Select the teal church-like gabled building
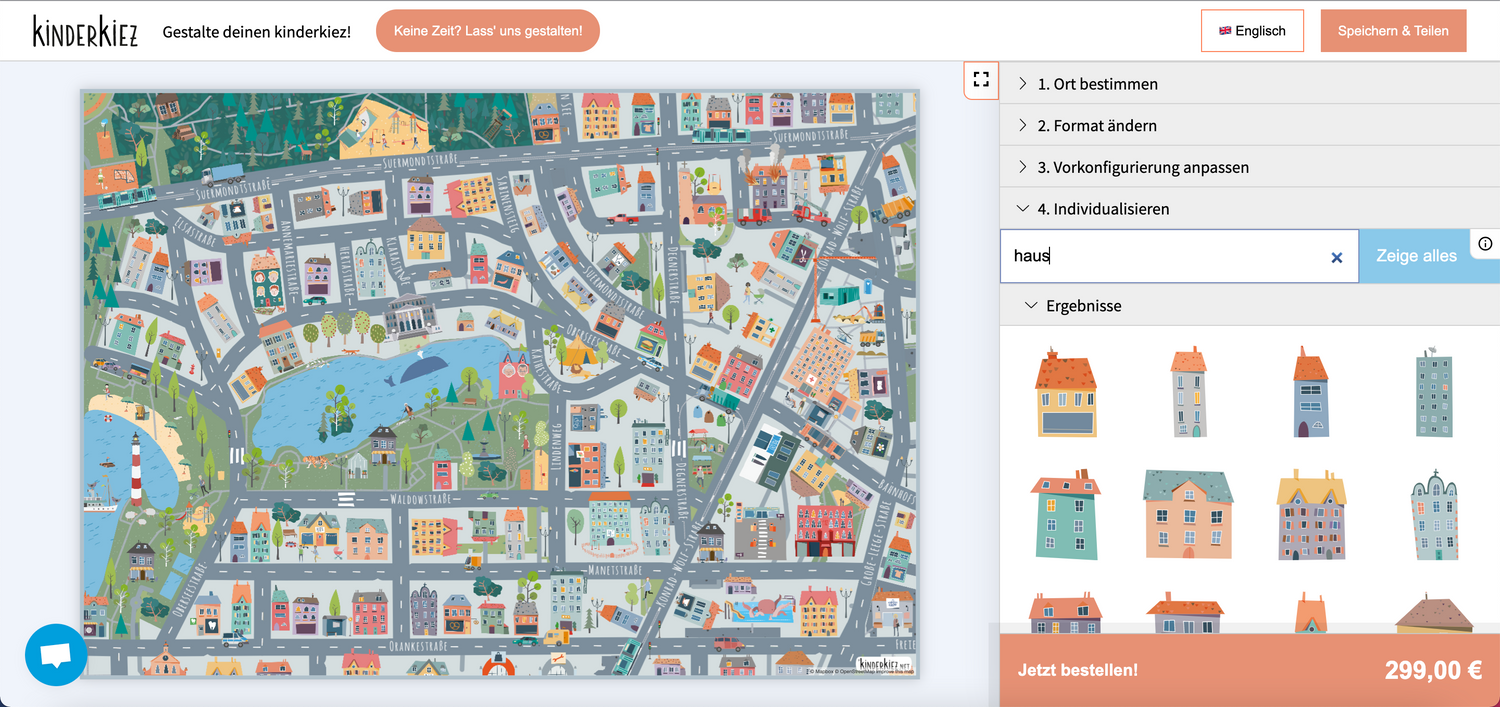 point(1433,515)
